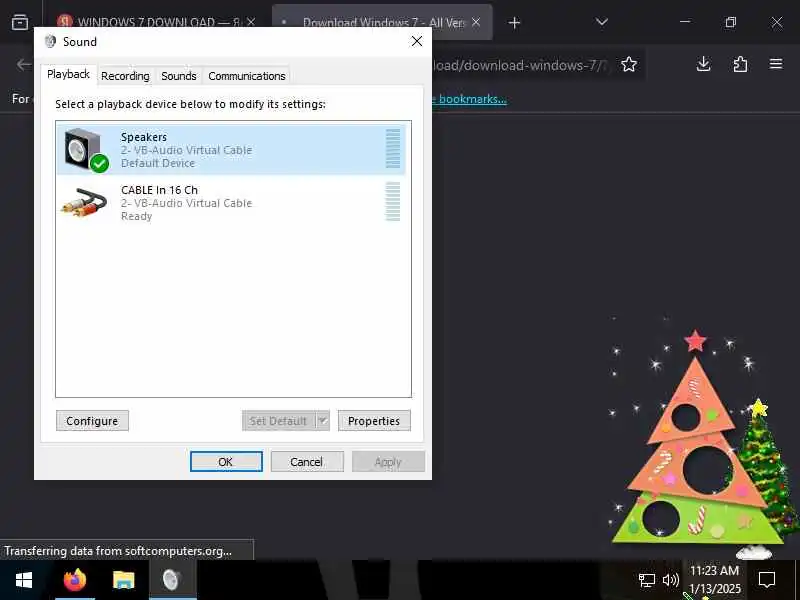Click the Configure button
This screenshot has height=600, width=800.
point(92,421)
